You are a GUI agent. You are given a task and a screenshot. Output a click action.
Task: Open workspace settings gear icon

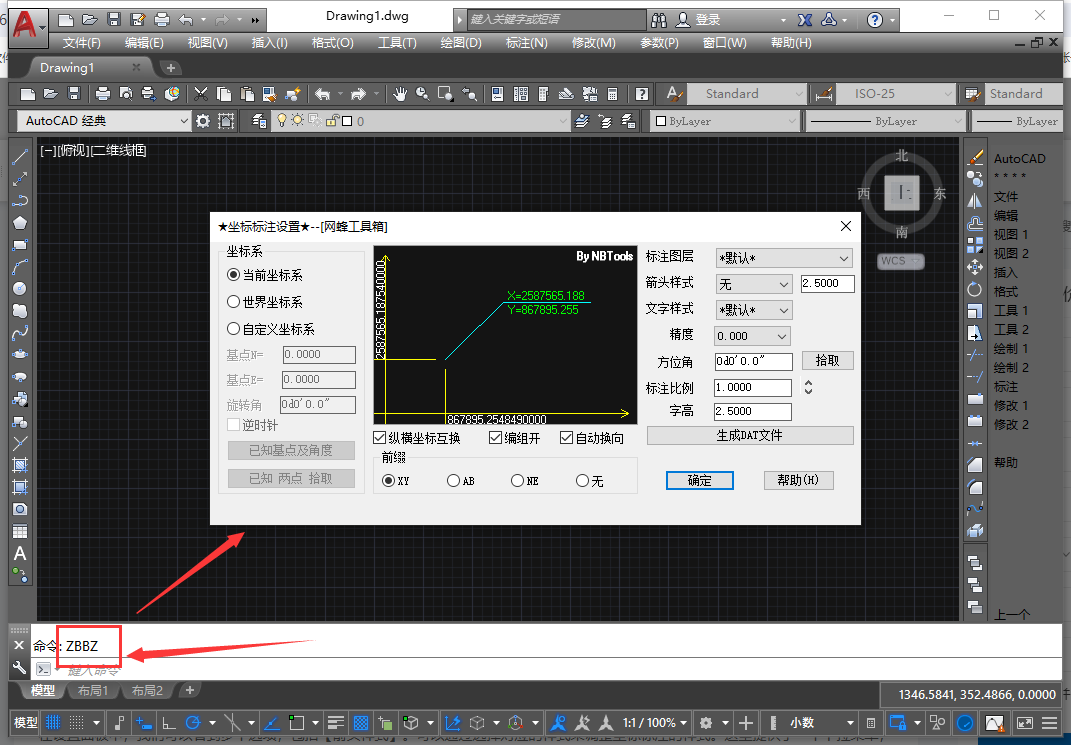(x=203, y=121)
